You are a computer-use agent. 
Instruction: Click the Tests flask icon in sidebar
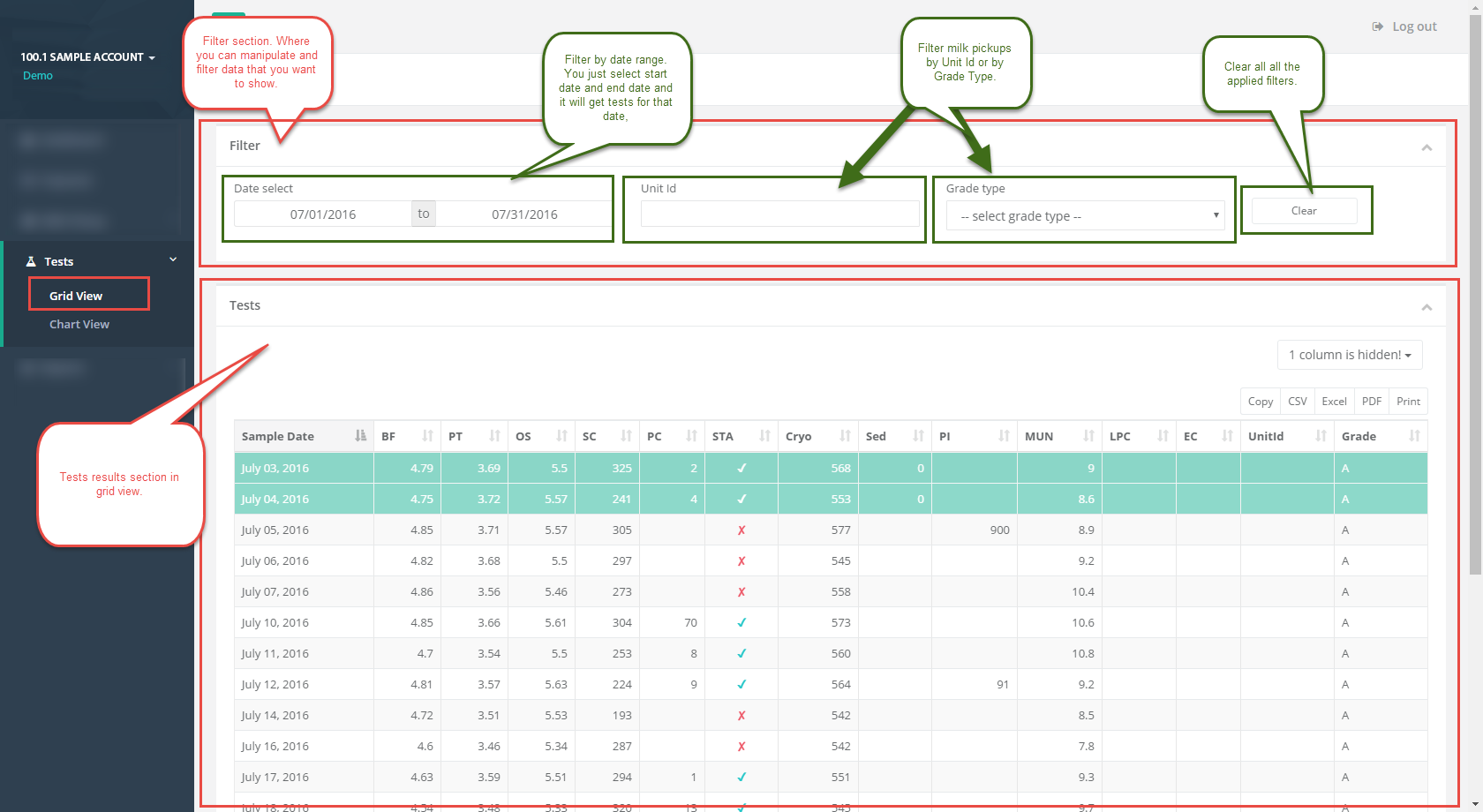point(31,261)
